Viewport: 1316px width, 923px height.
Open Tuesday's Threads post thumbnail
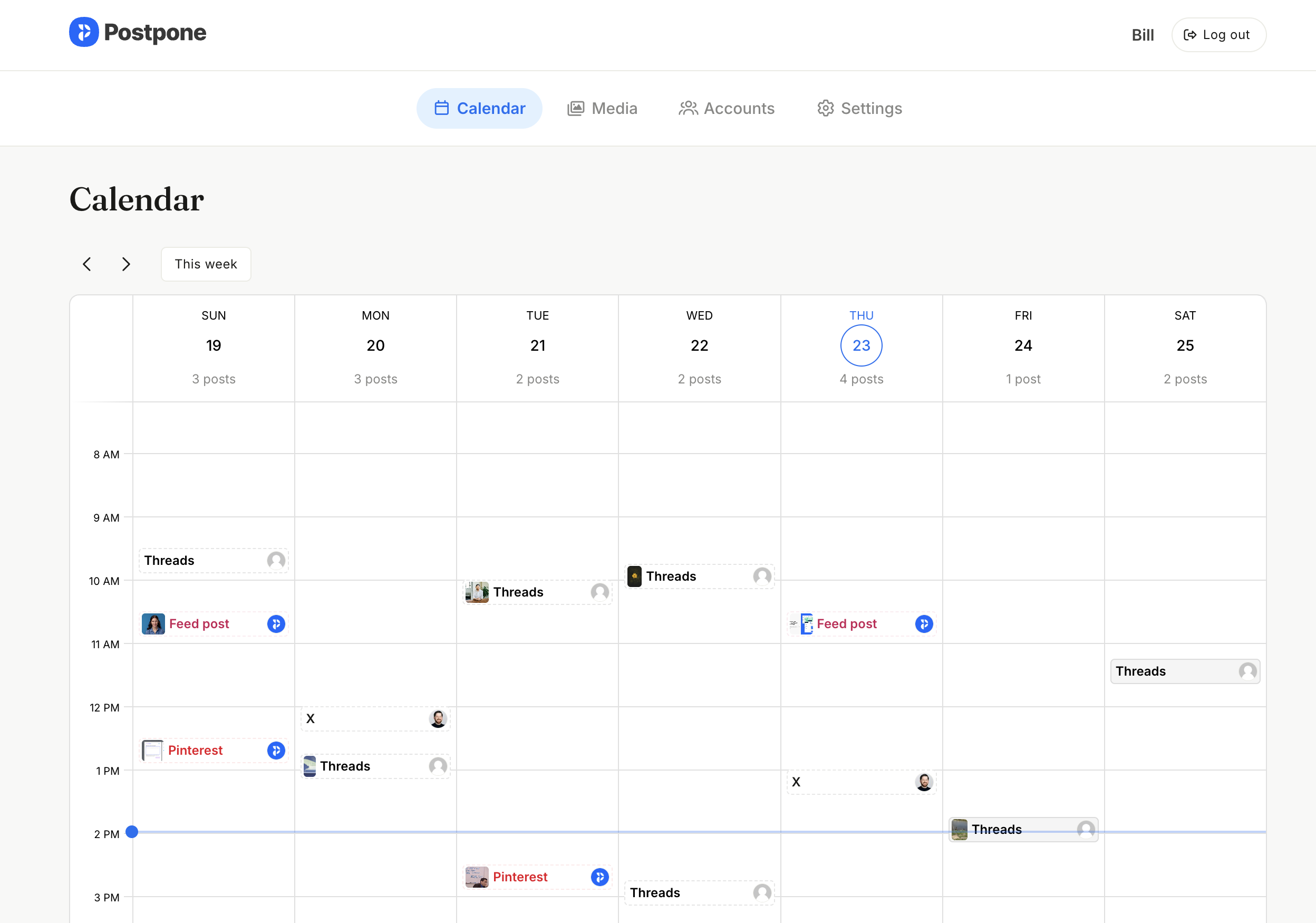(x=476, y=592)
